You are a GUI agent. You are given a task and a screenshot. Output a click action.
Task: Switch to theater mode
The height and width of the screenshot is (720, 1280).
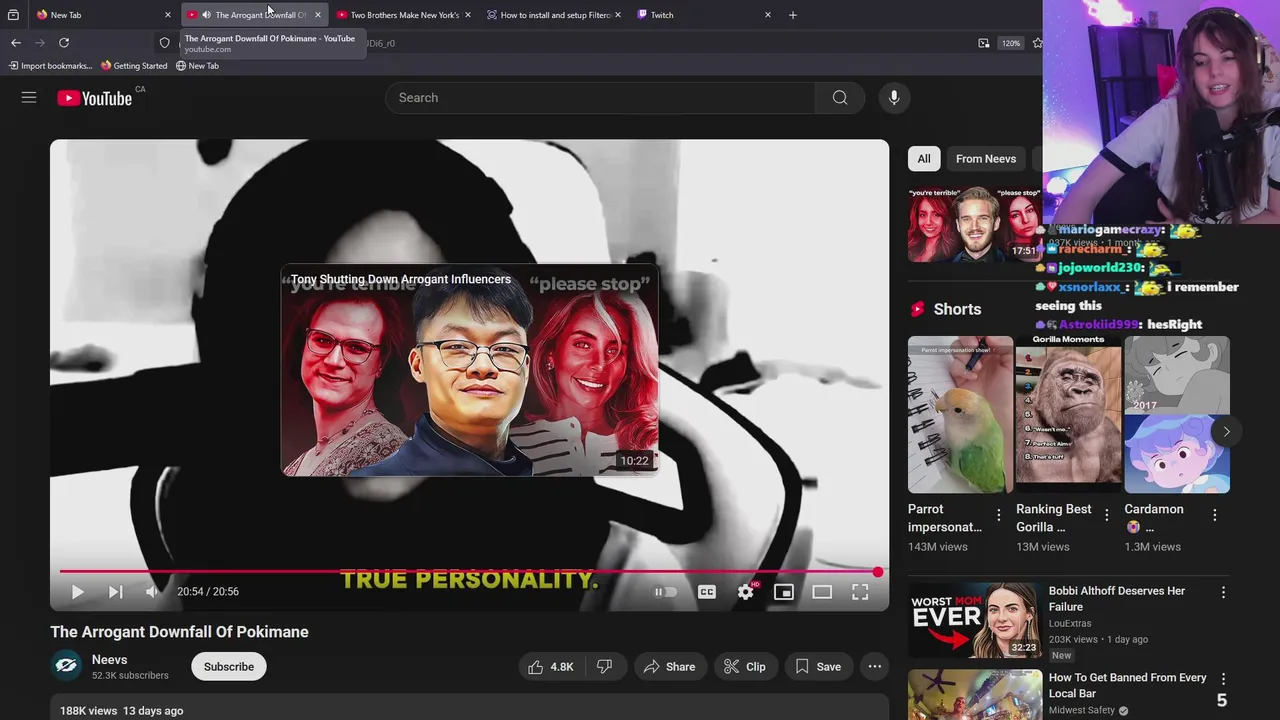pos(822,592)
